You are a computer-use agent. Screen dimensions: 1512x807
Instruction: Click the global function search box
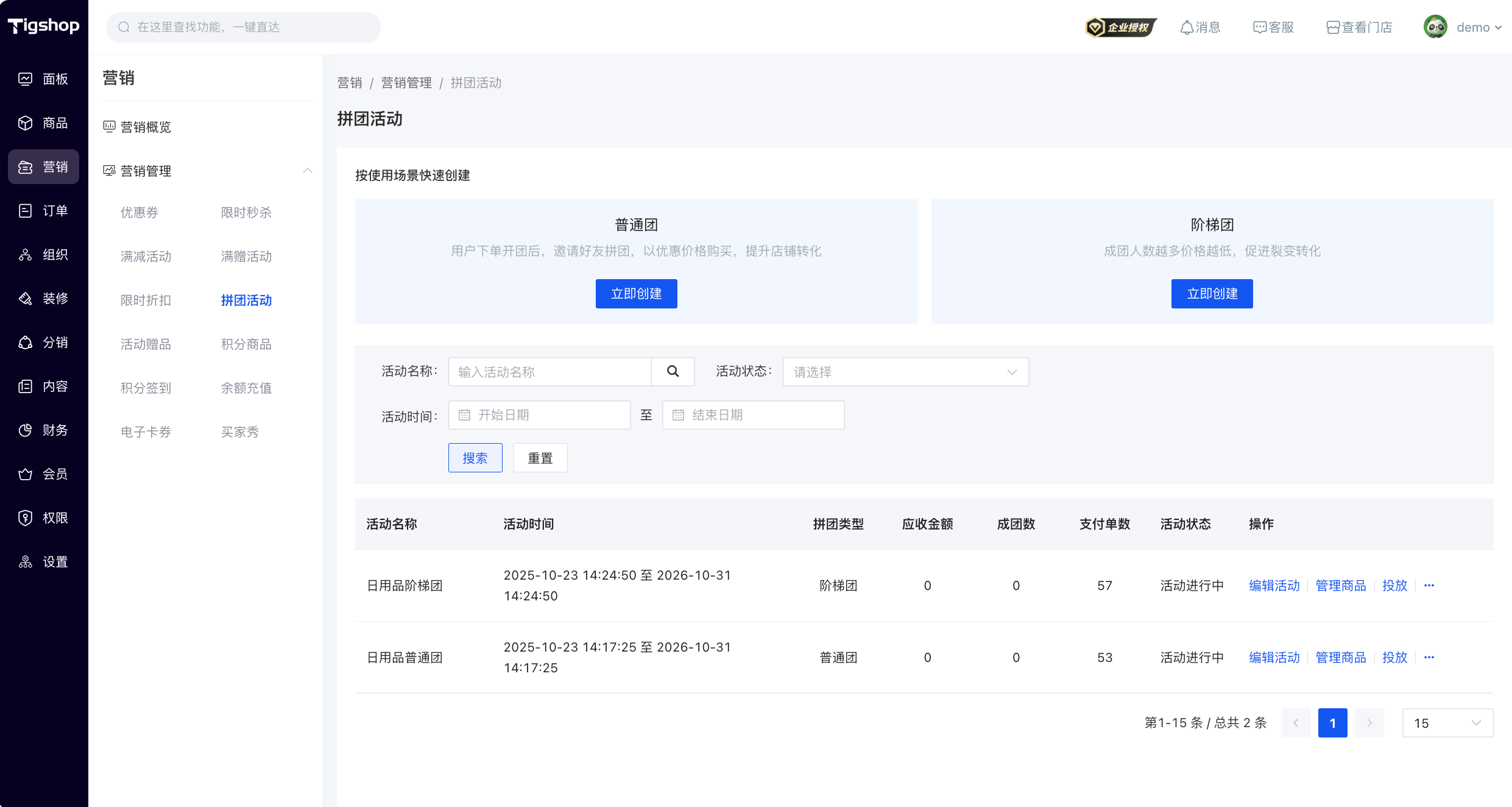[244, 27]
